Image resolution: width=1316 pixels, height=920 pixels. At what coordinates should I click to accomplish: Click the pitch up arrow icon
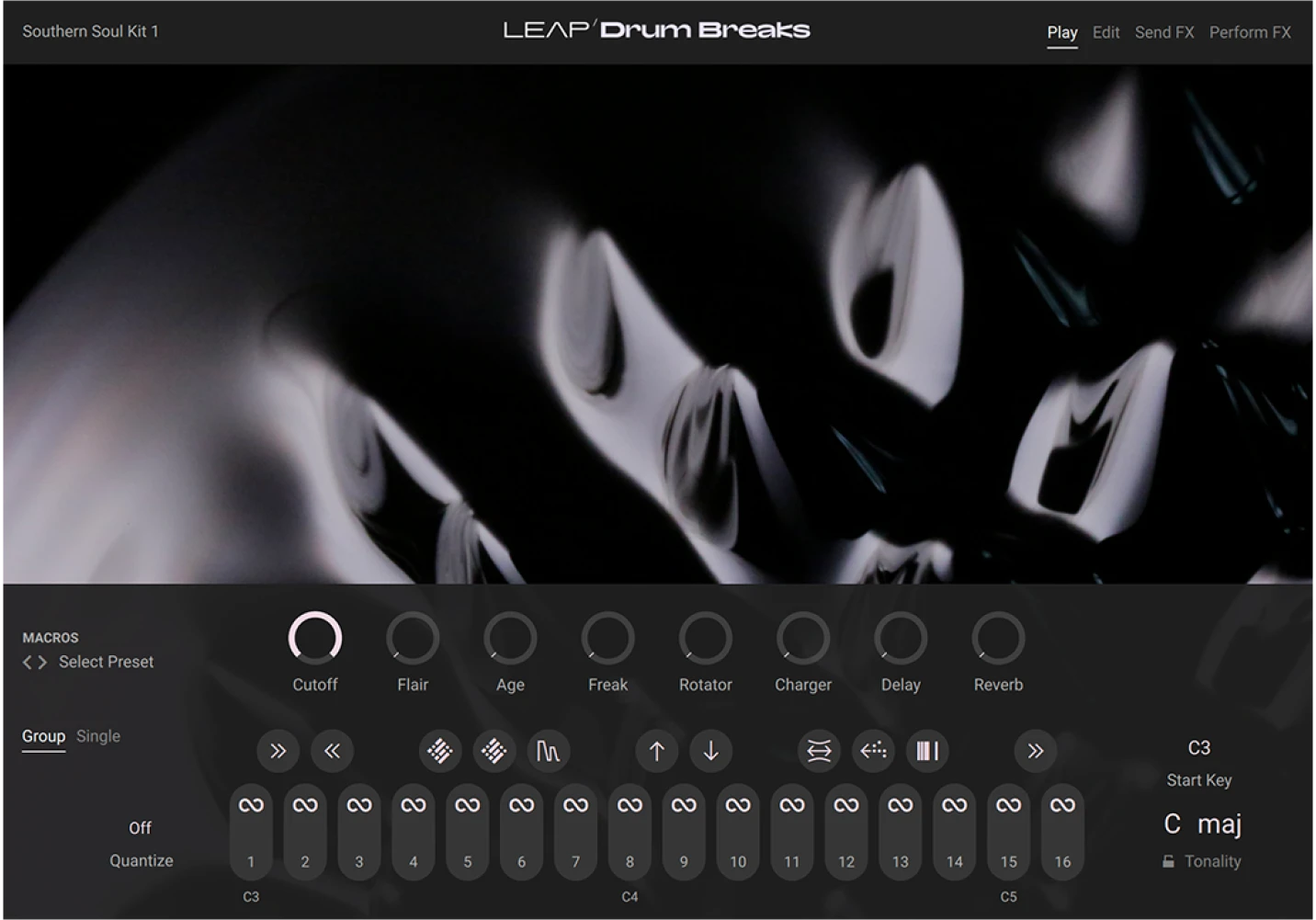(x=656, y=751)
